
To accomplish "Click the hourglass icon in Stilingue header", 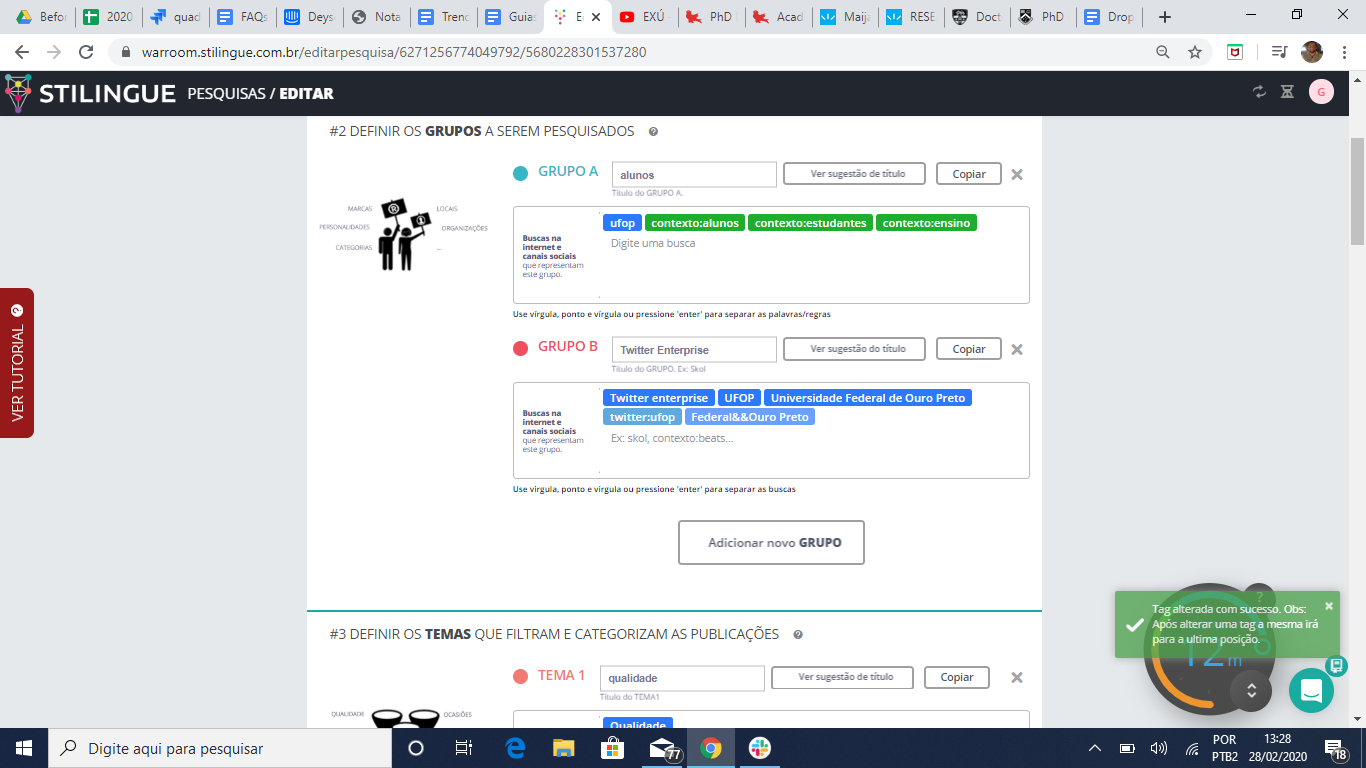I will (x=1287, y=92).
